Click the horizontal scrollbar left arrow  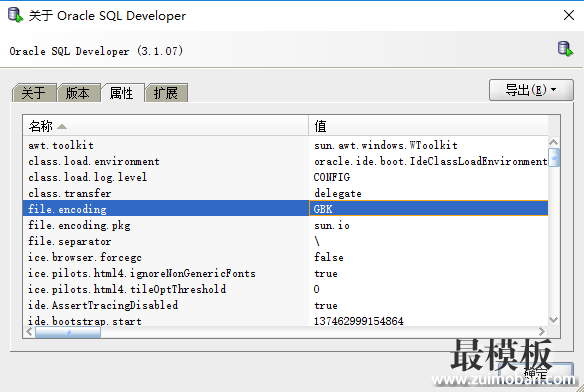[29, 332]
